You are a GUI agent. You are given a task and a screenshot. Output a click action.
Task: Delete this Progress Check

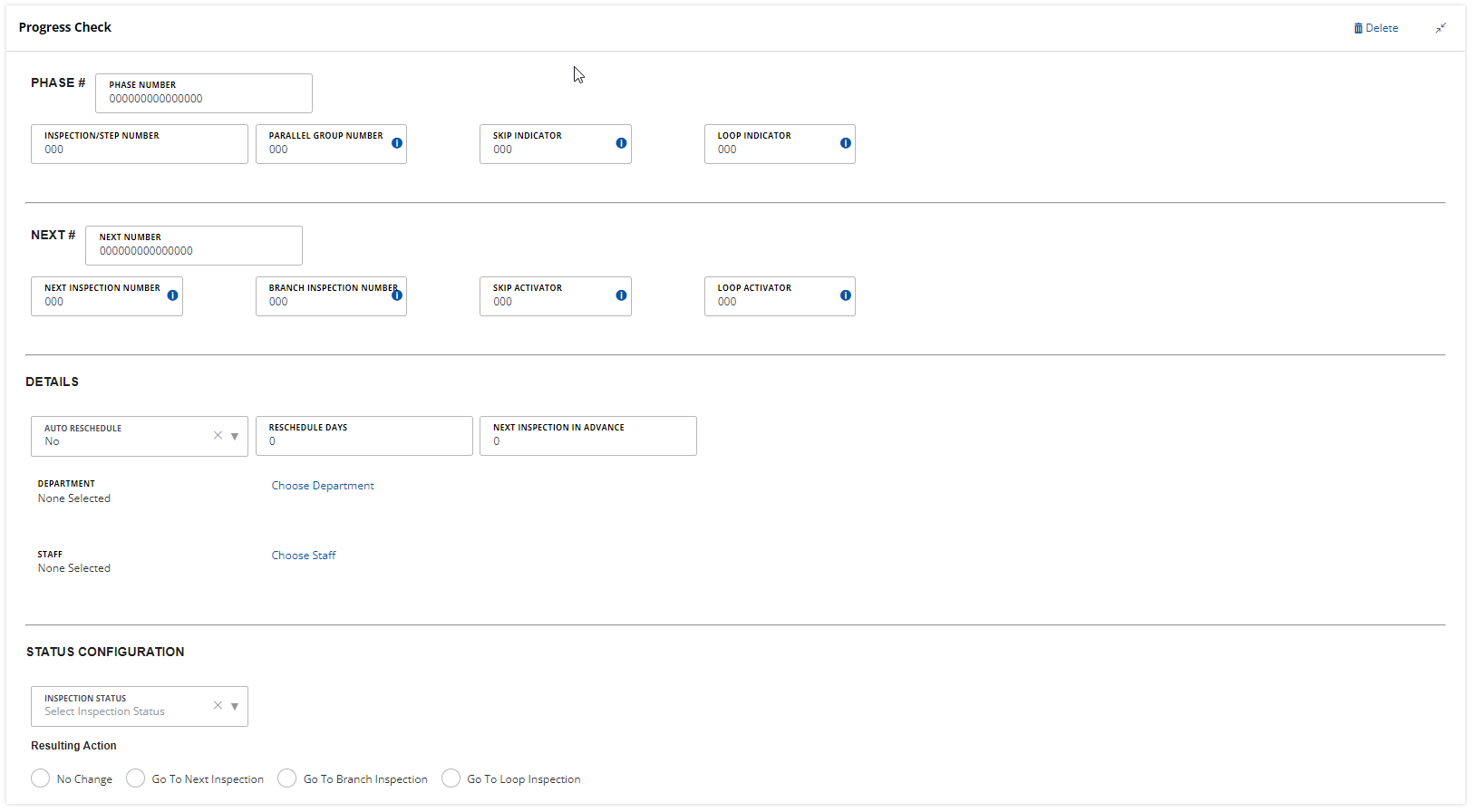pos(1375,28)
